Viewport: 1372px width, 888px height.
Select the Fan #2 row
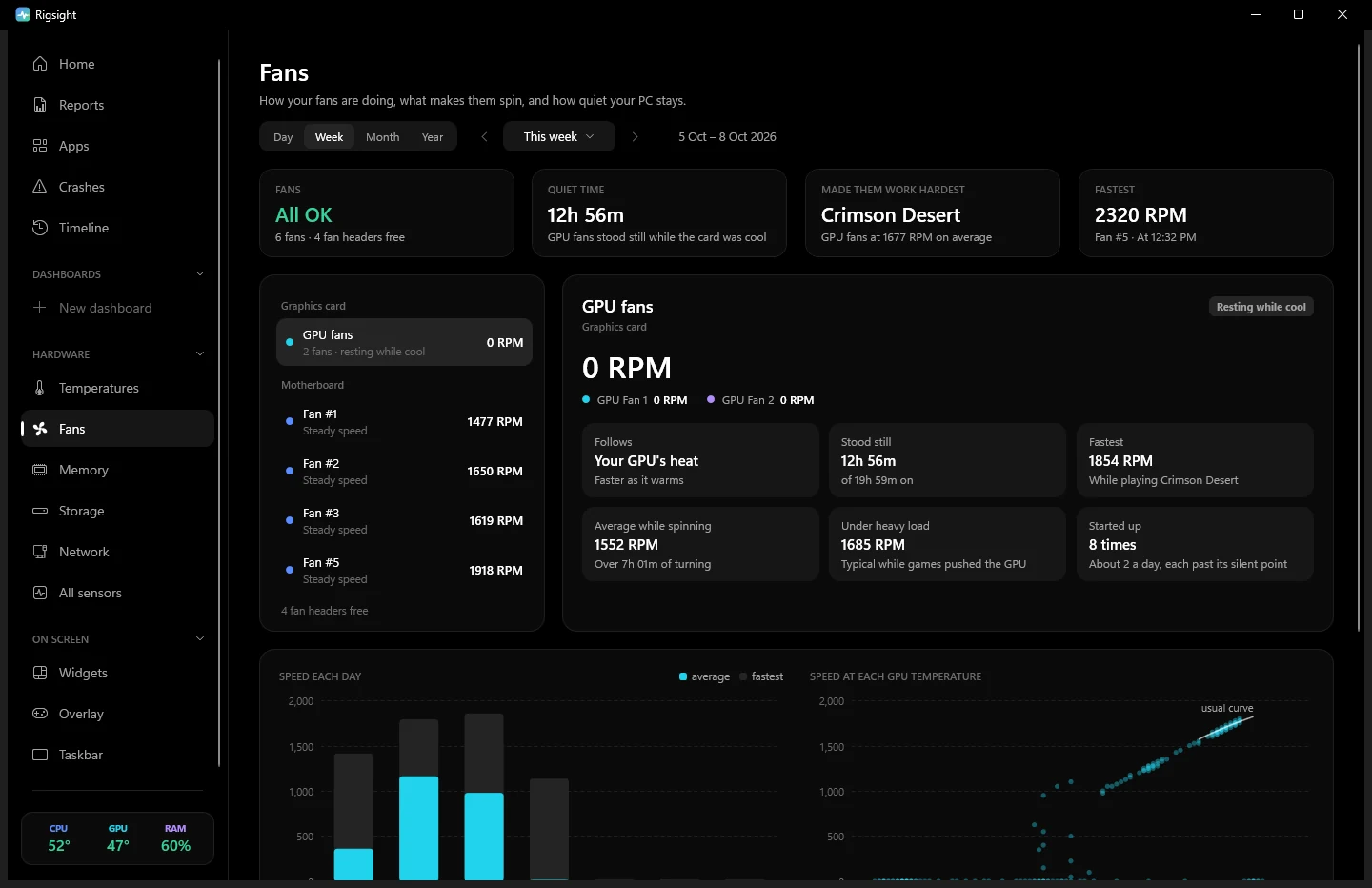pyautogui.click(x=404, y=471)
